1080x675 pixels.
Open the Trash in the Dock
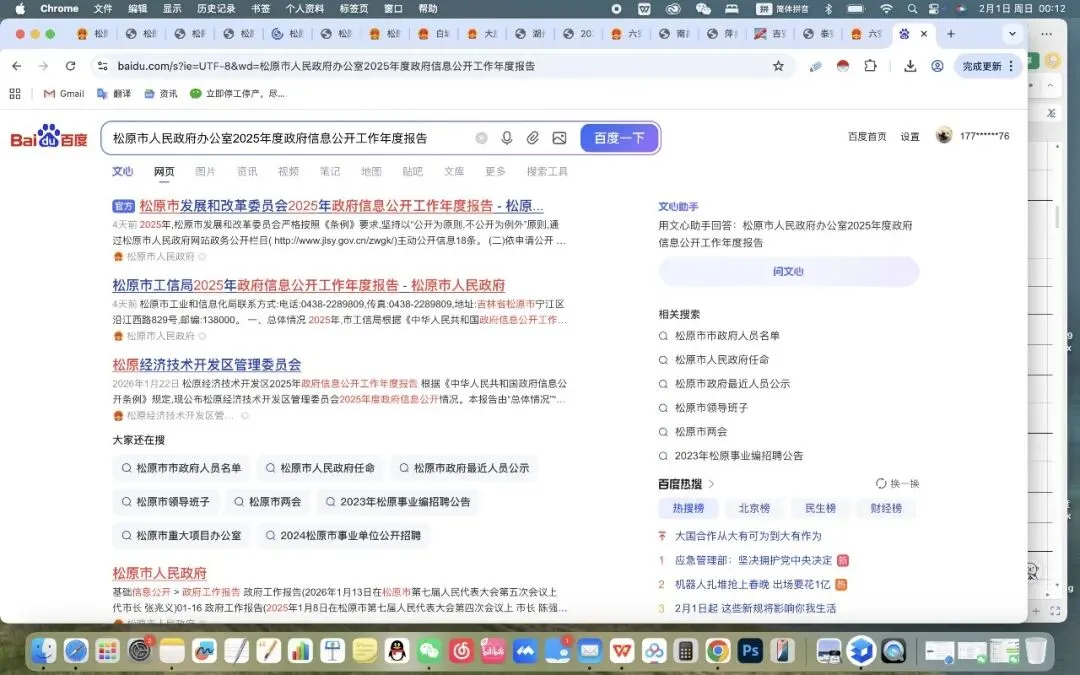(x=1036, y=650)
